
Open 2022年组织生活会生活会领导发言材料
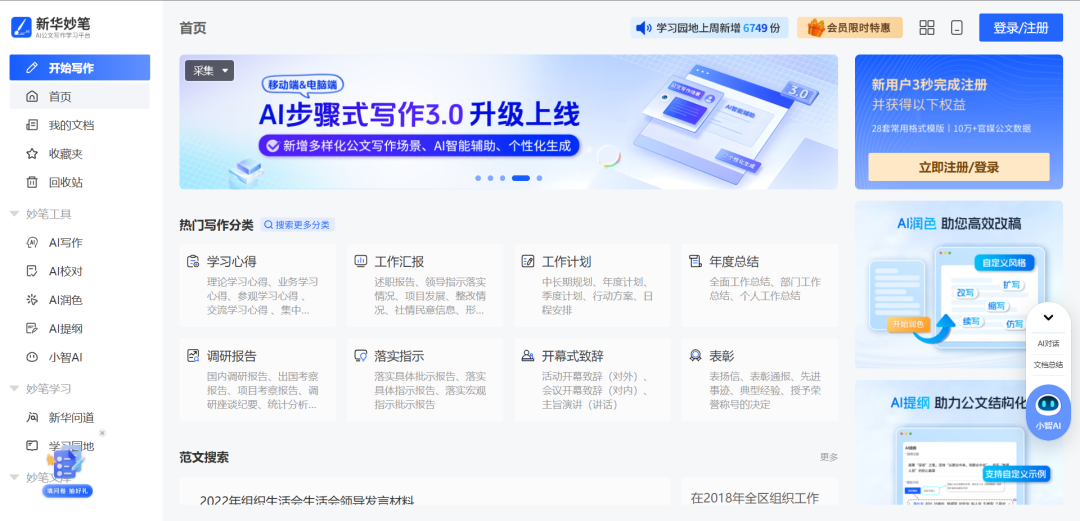tap(307, 501)
